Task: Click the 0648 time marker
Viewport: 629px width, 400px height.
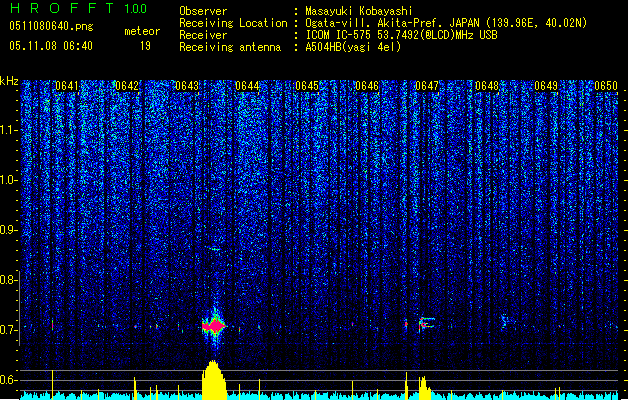Action: [487, 86]
